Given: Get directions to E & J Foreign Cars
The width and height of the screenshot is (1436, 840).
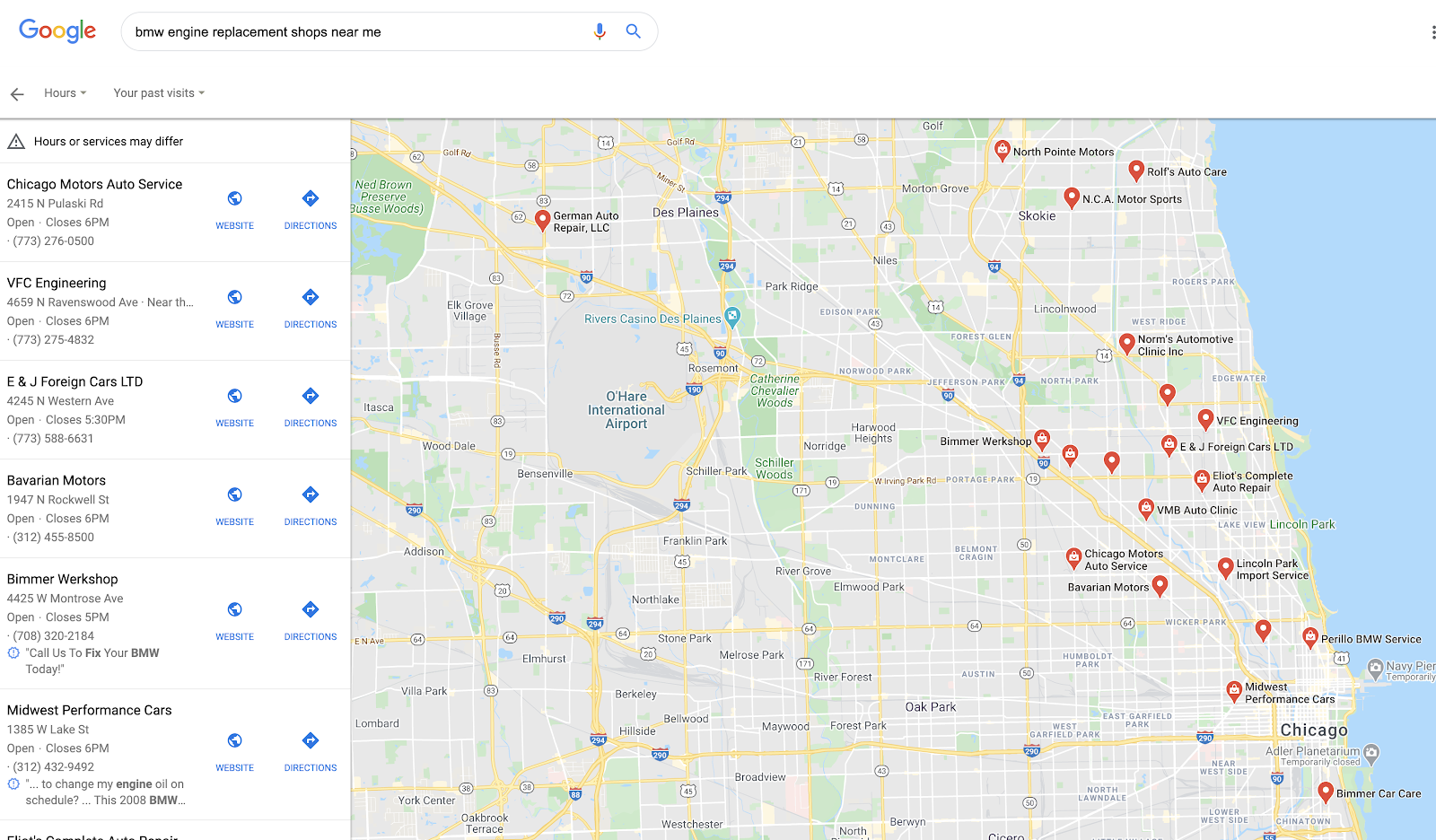Looking at the screenshot, I should 311,396.
